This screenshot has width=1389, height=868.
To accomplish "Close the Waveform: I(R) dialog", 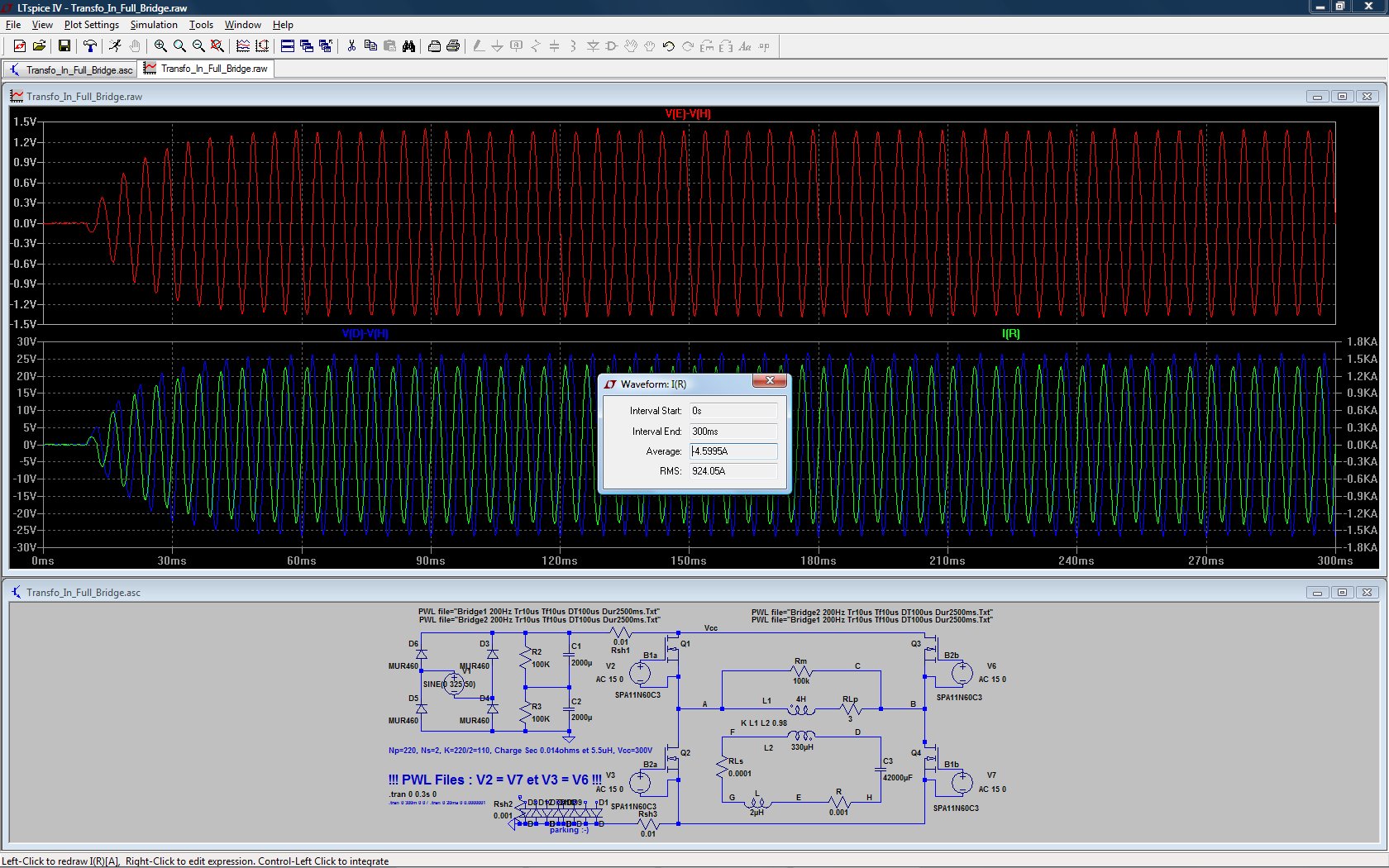I will pos(770,381).
